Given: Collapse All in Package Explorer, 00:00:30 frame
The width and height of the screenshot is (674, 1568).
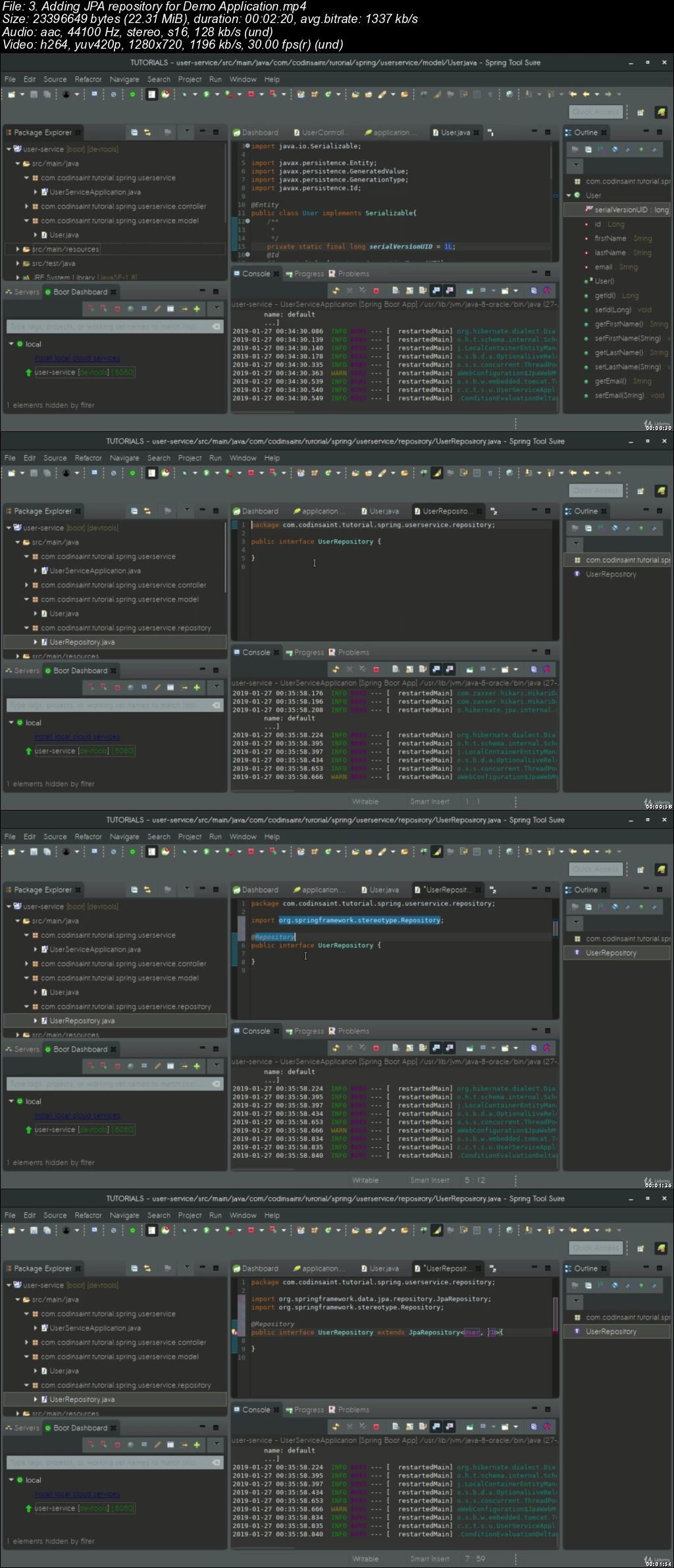Looking at the screenshot, I should [x=134, y=132].
